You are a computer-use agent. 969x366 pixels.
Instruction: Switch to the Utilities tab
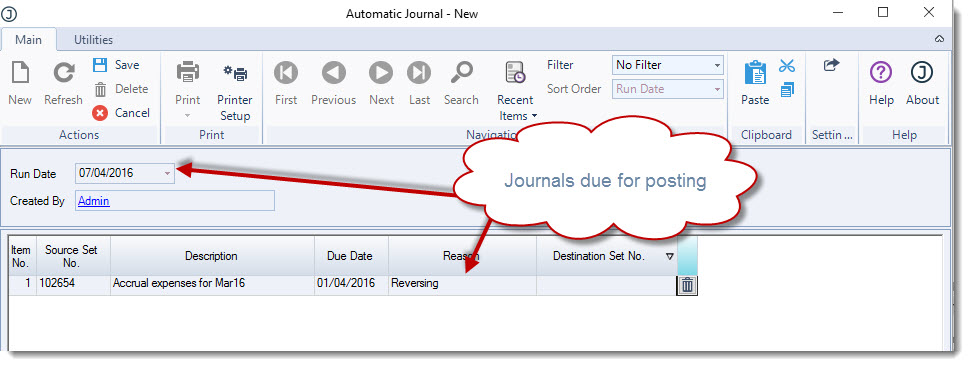(x=93, y=40)
